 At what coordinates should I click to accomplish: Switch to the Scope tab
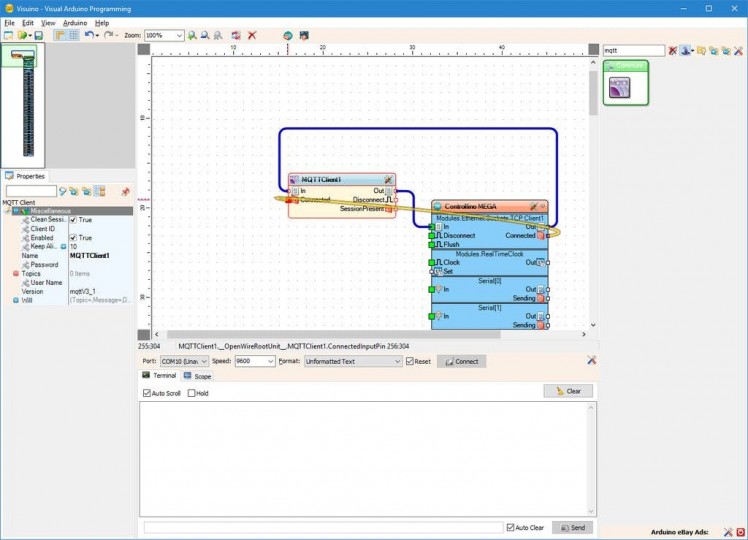point(197,376)
